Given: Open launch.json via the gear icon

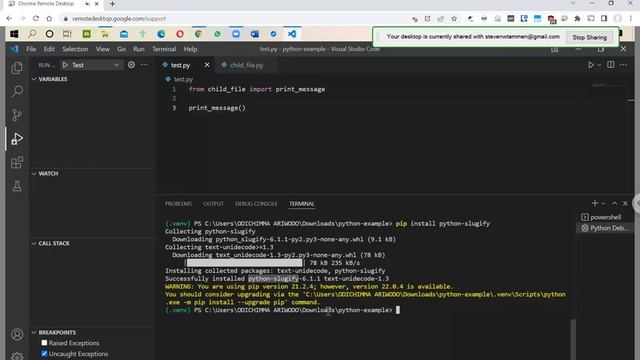Looking at the screenshot, I should point(131,64).
